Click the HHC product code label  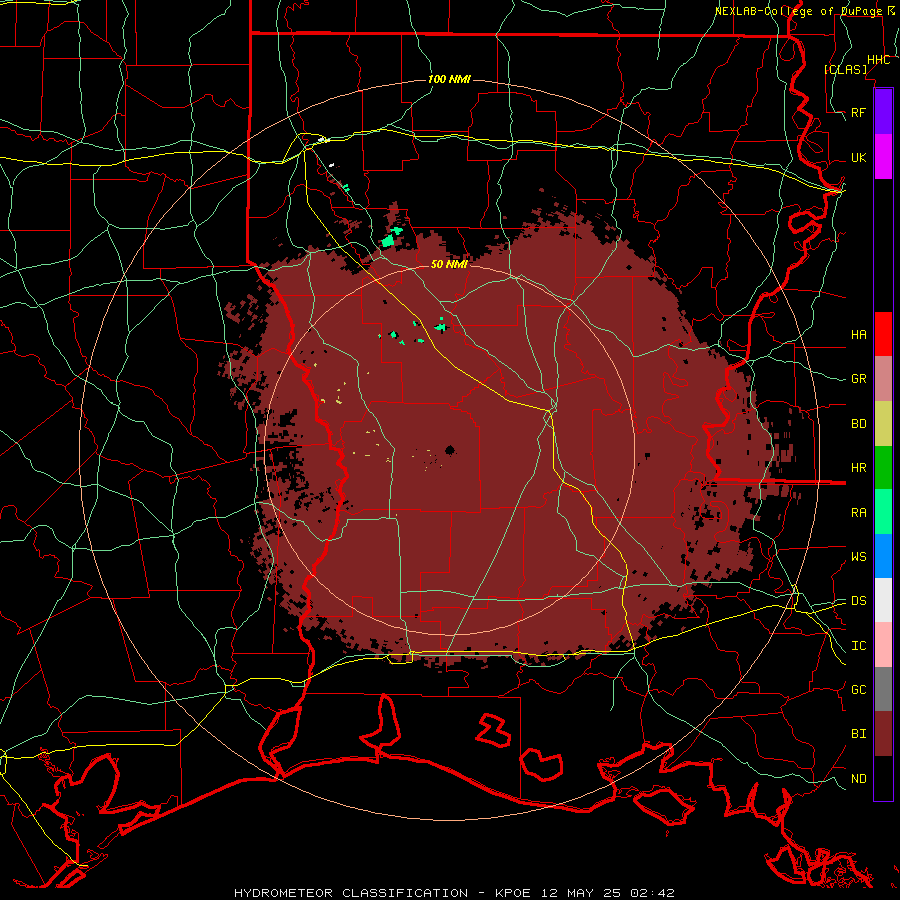pyautogui.click(x=878, y=60)
